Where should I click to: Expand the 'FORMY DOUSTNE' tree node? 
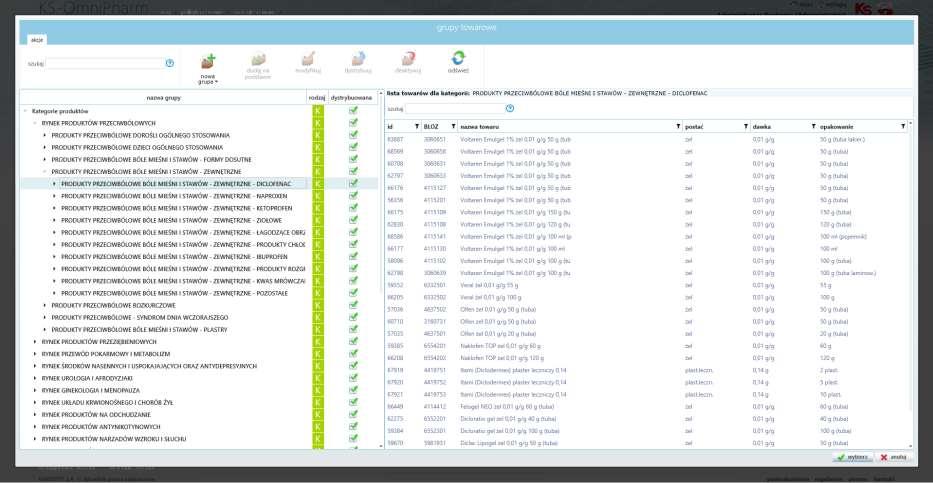(x=45, y=160)
